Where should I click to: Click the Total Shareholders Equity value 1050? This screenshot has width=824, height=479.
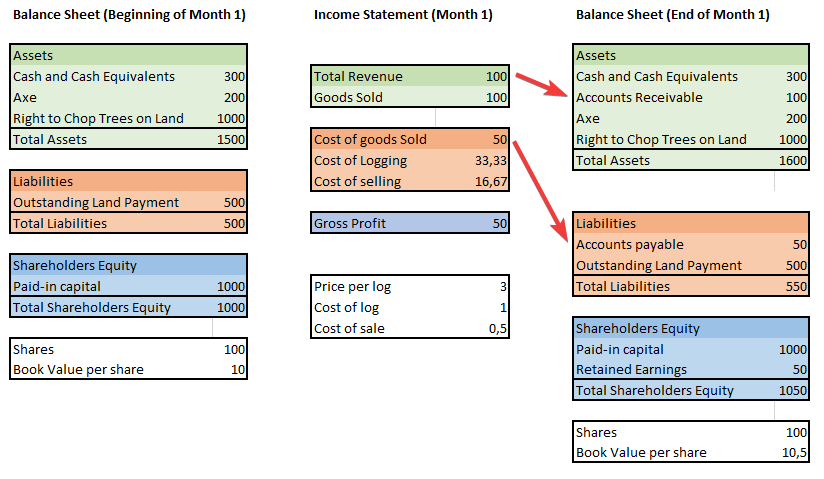(x=792, y=391)
